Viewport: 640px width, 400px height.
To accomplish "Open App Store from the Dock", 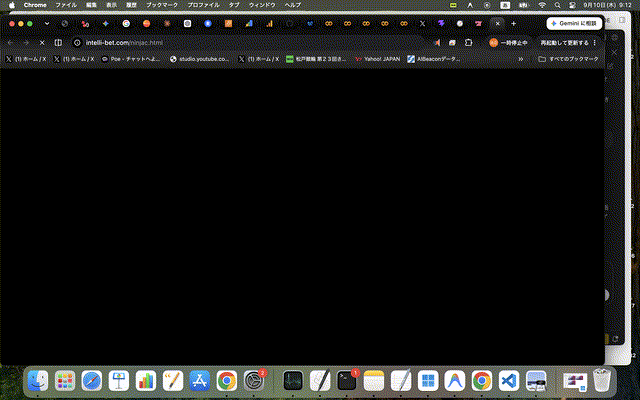I will click(200, 380).
